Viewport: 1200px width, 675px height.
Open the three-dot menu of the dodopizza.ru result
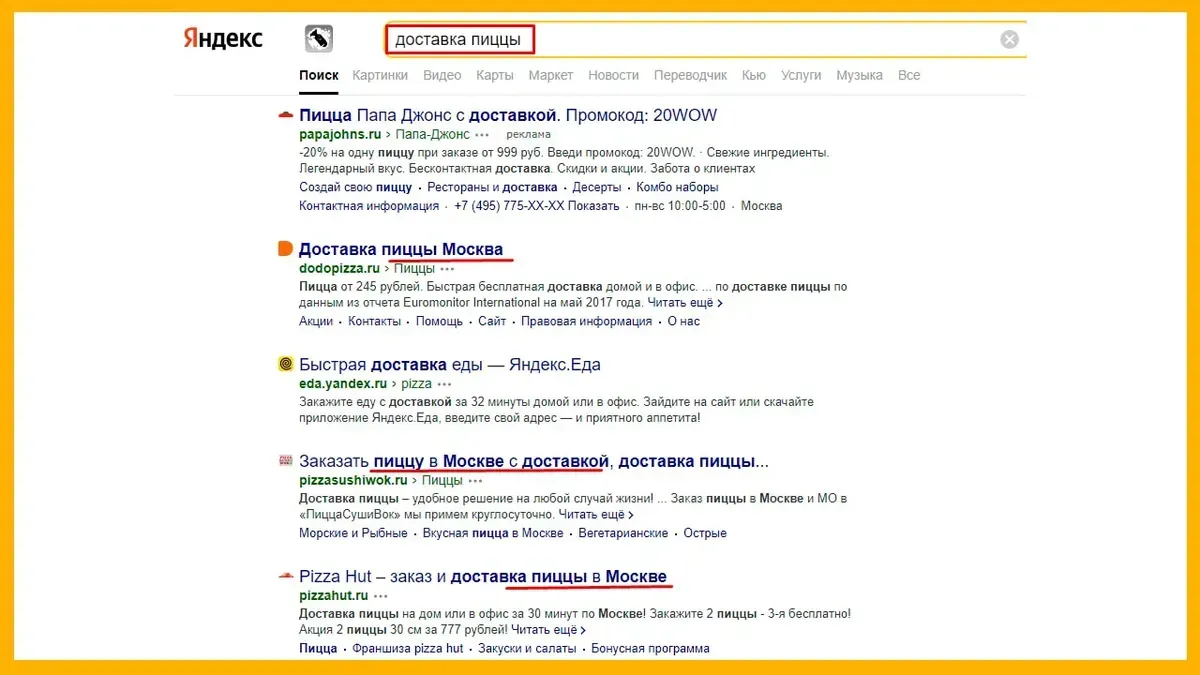(x=447, y=269)
